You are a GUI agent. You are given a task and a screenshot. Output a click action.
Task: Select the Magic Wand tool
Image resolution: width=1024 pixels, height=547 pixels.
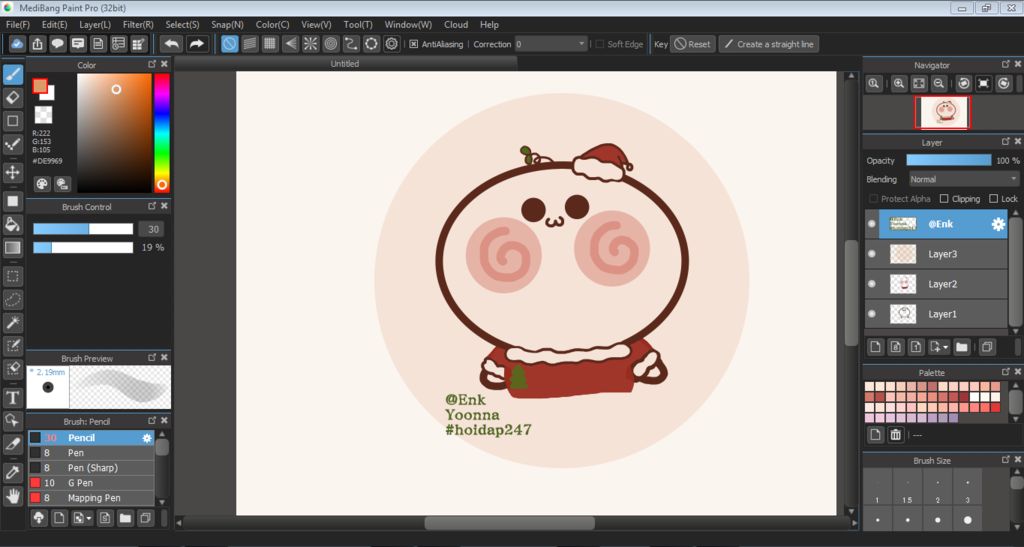pos(12,322)
